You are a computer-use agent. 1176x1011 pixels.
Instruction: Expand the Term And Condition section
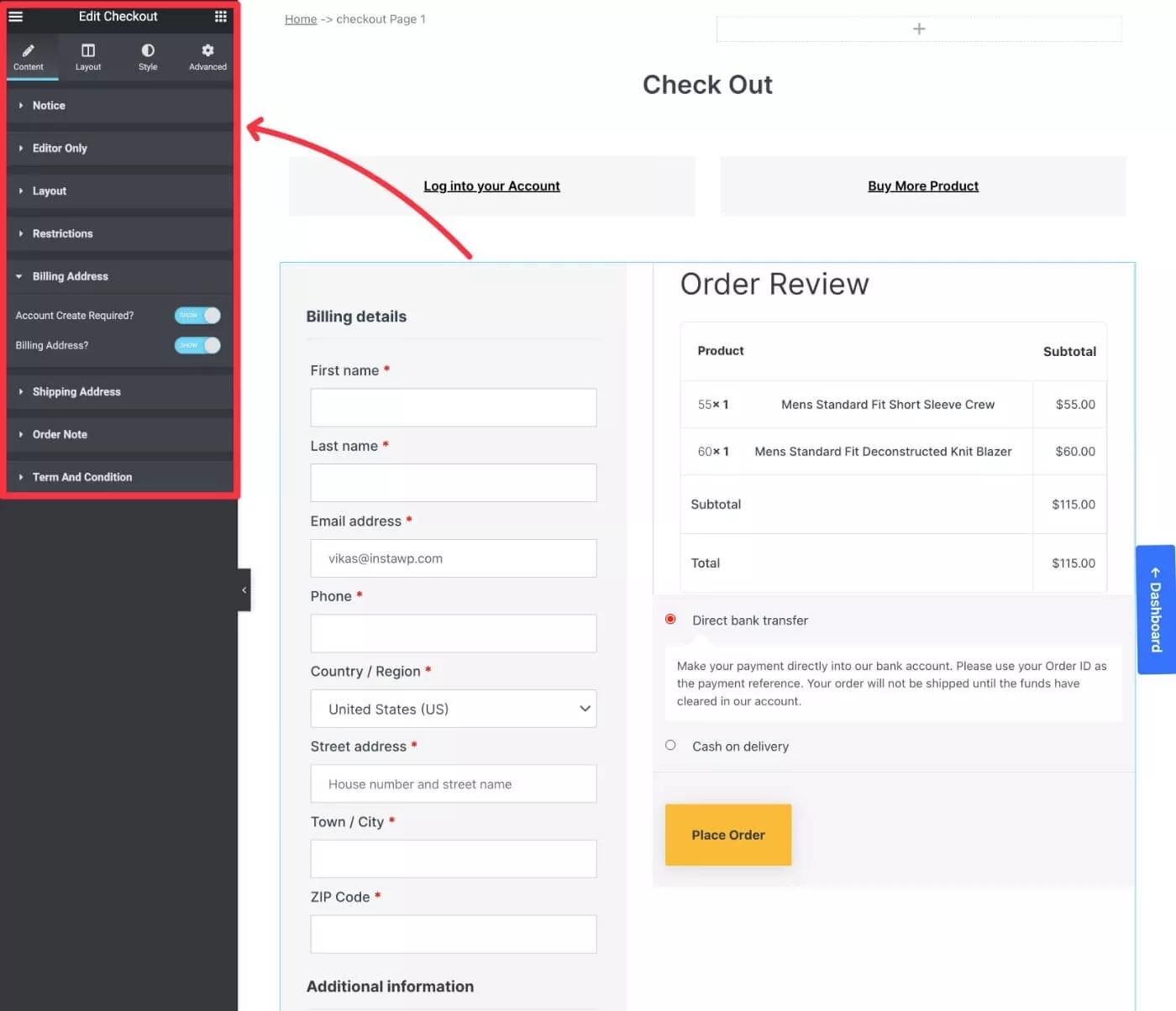(x=120, y=477)
